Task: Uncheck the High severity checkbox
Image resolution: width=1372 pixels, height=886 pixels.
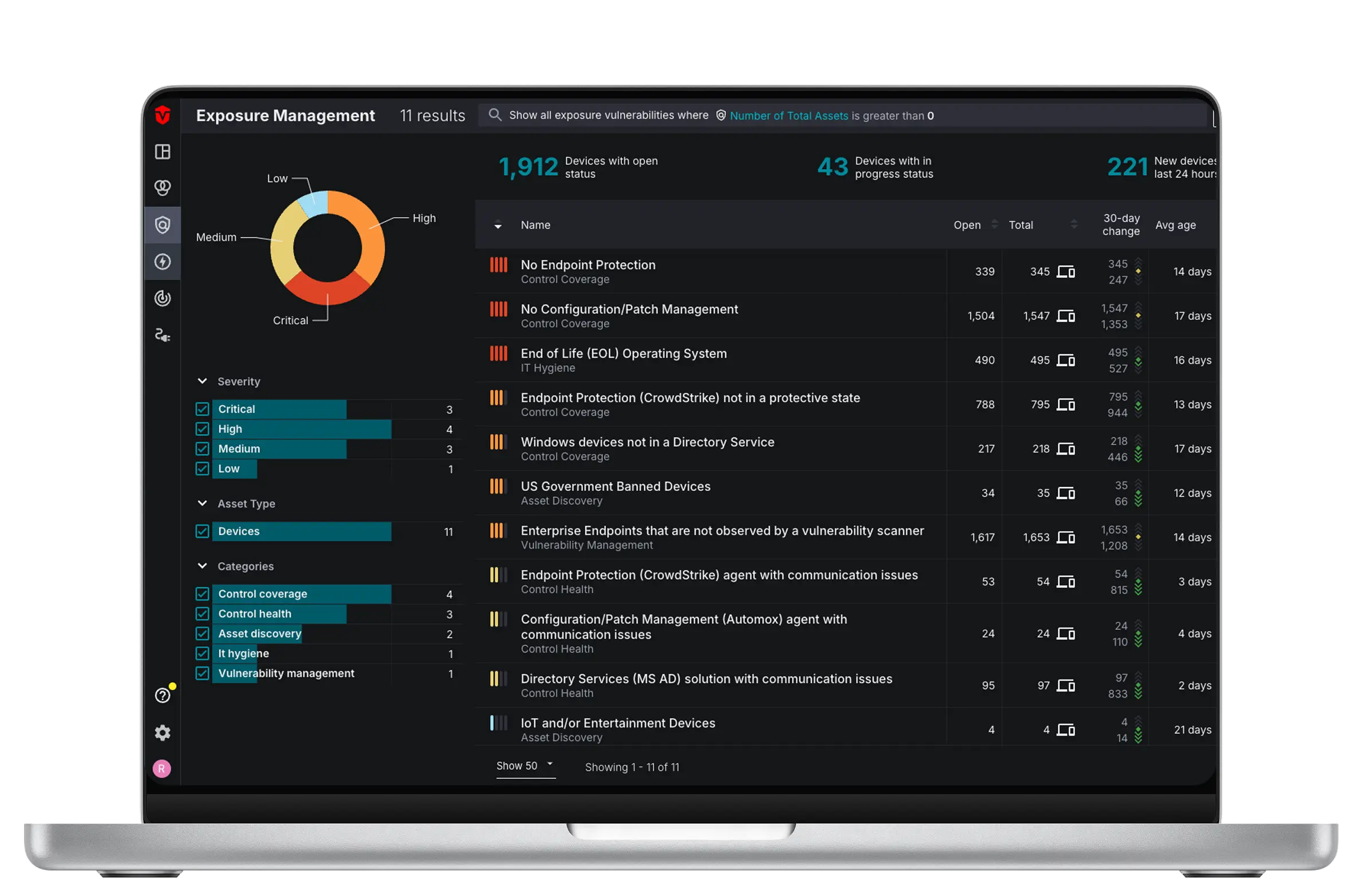Action: (x=202, y=429)
